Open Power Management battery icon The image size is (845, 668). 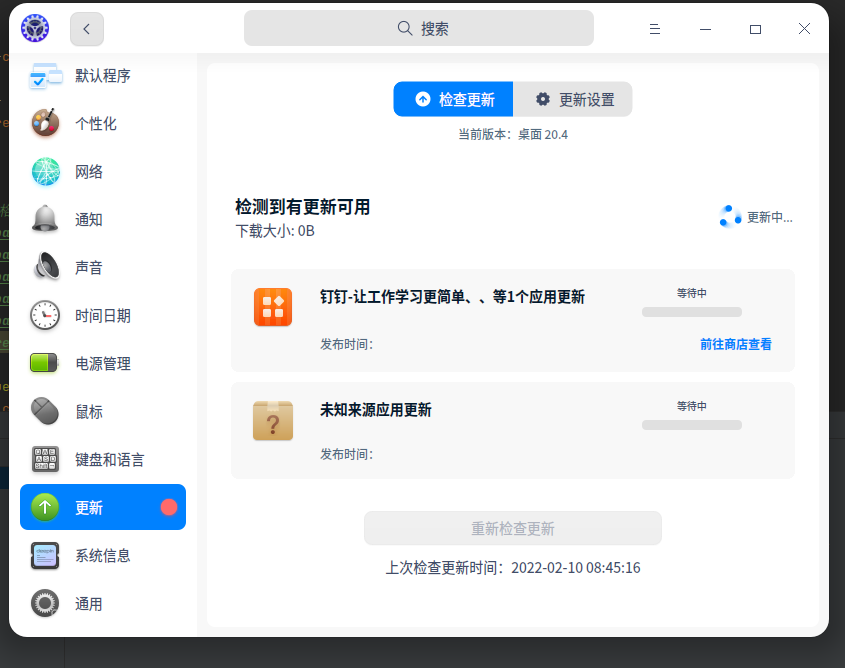coord(44,363)
